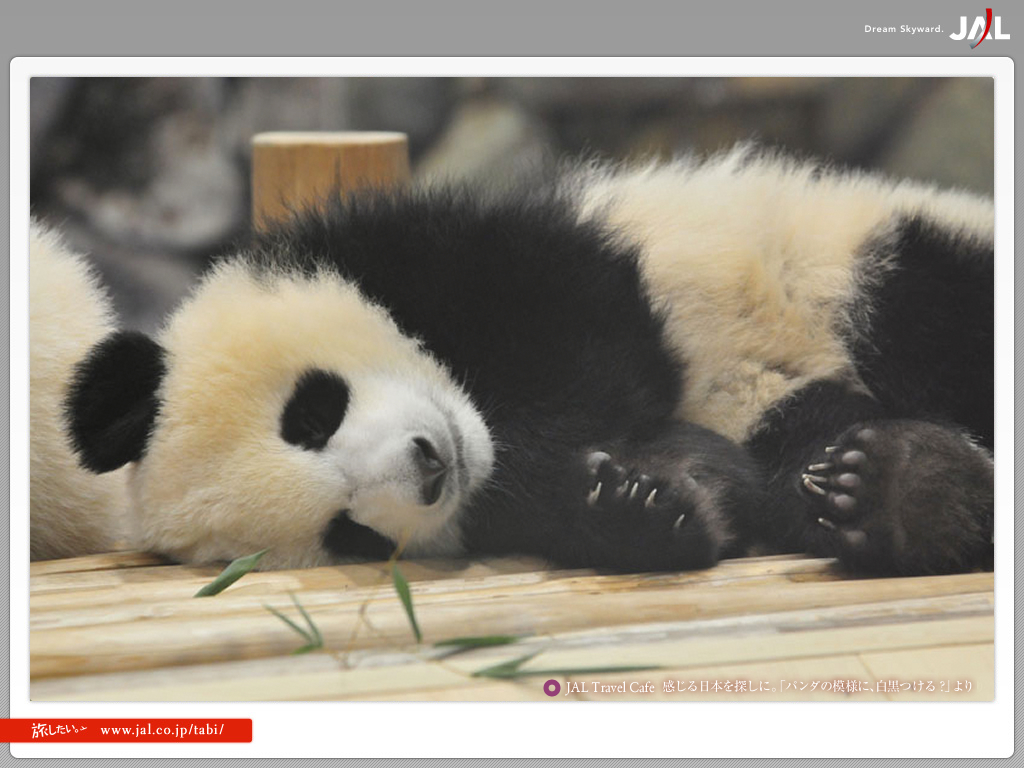Viewport: 1024px width, 768px height.
Task: Select the "JAL Travel Cafe" caption text
Action: tap(610, 687)
